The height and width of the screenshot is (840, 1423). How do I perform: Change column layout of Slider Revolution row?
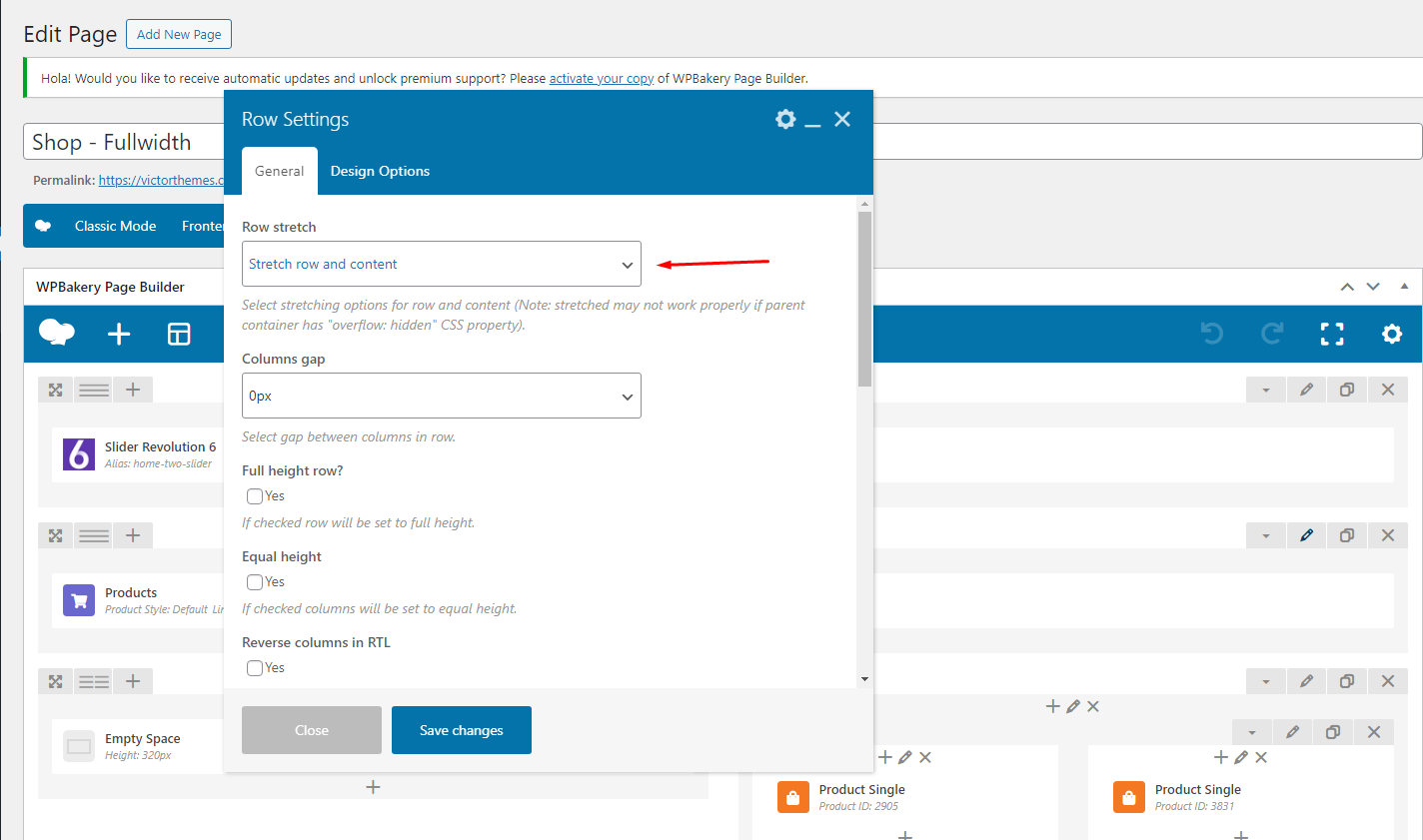pos(94,390)
